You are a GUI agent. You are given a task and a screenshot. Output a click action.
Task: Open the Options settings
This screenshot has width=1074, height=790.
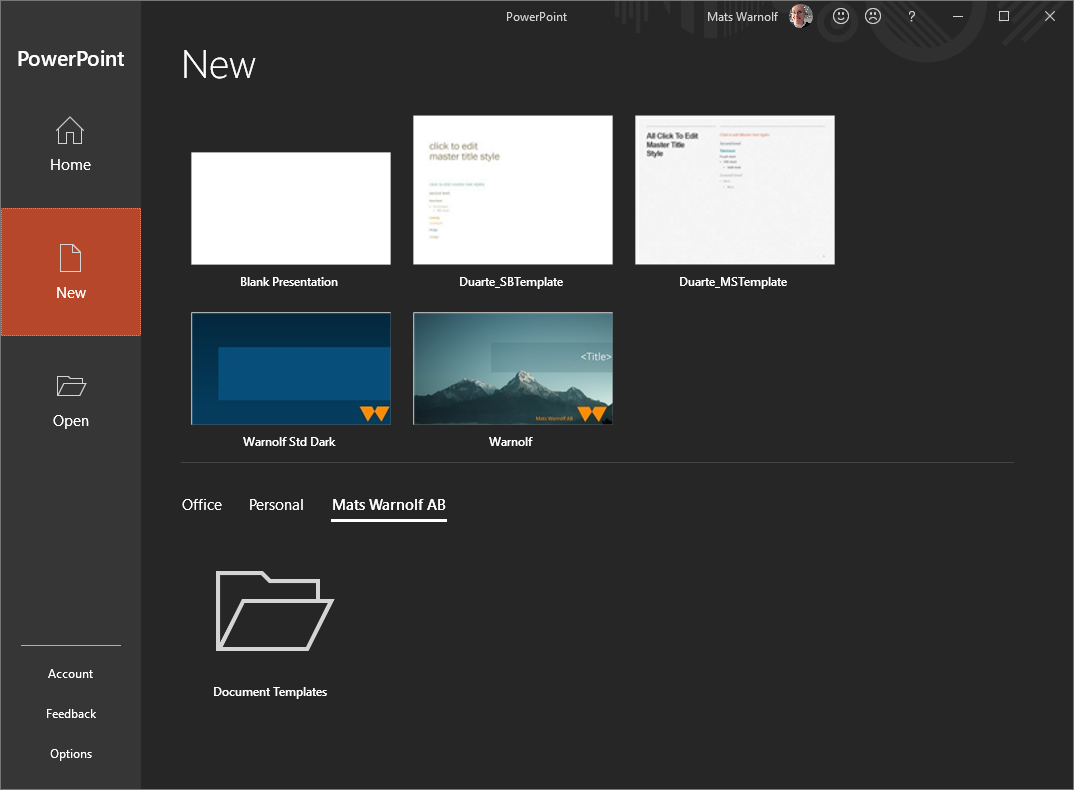click(x=70, y=753)
